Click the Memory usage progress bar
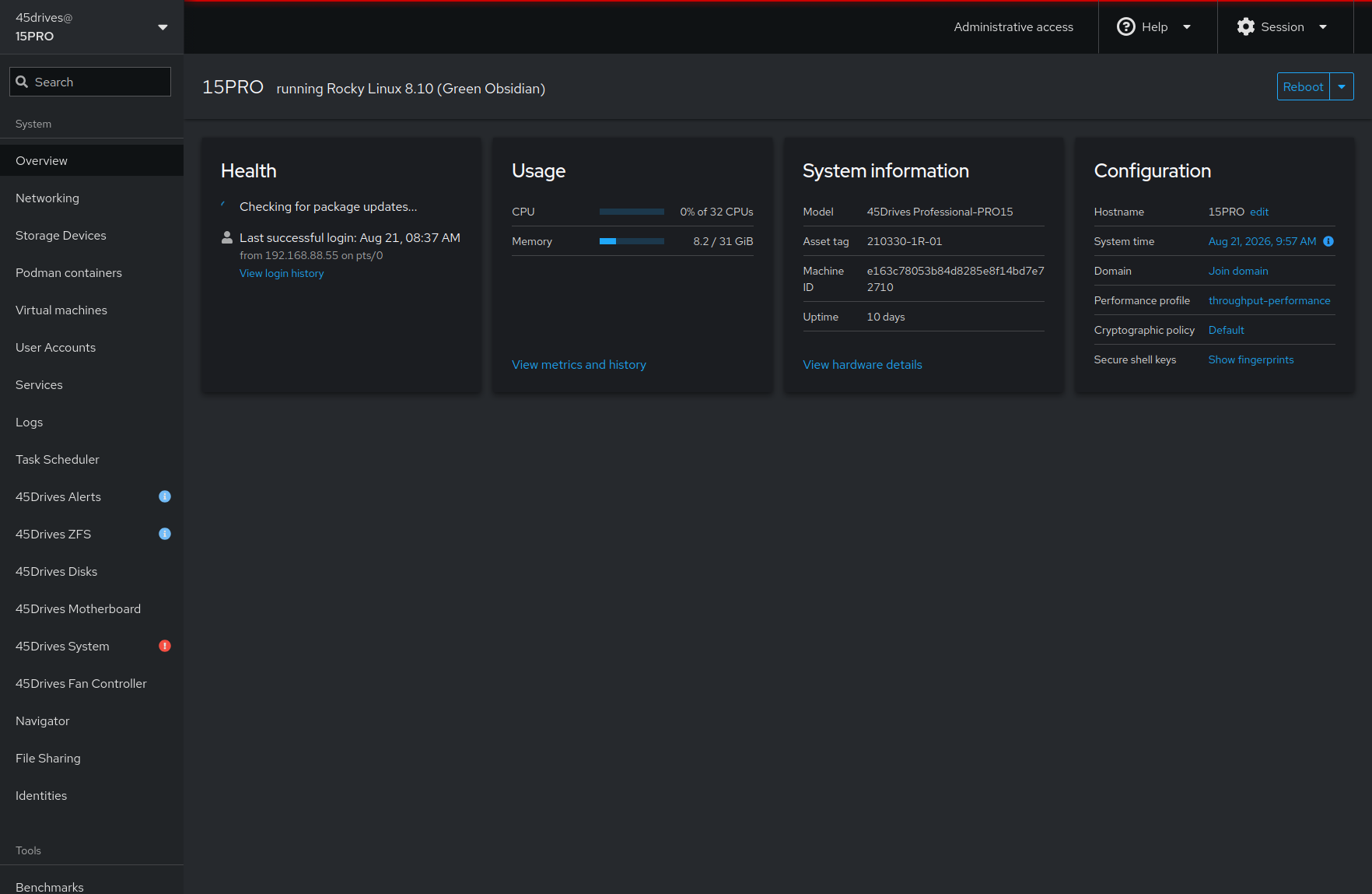Viewport: 1372px width, 894px height. coord(632,241)
